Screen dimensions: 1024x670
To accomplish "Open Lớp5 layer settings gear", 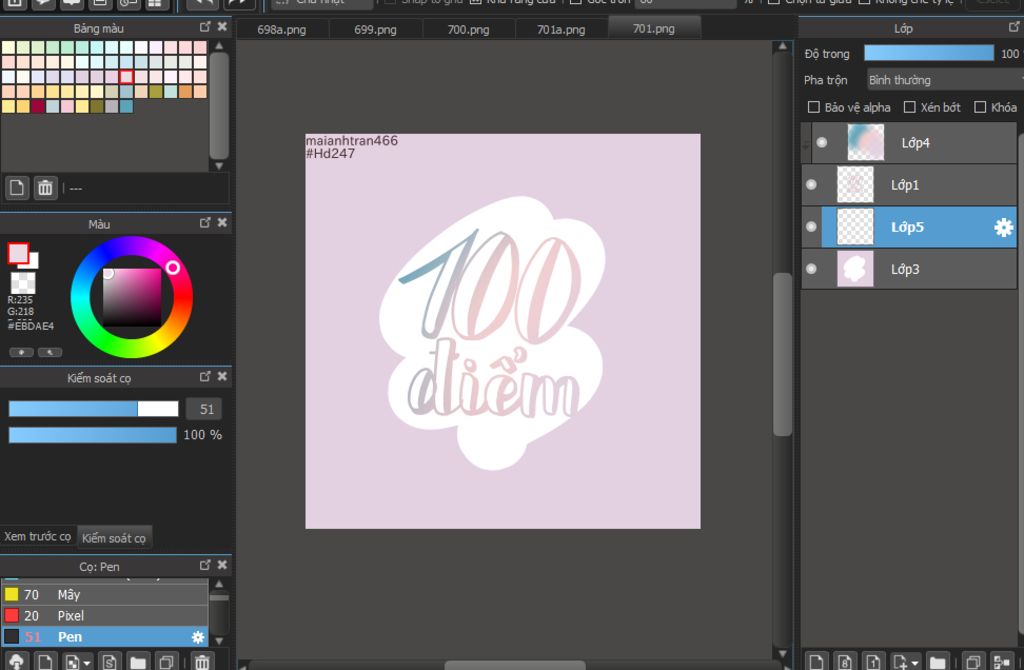I will click(x=1003, y=227).
